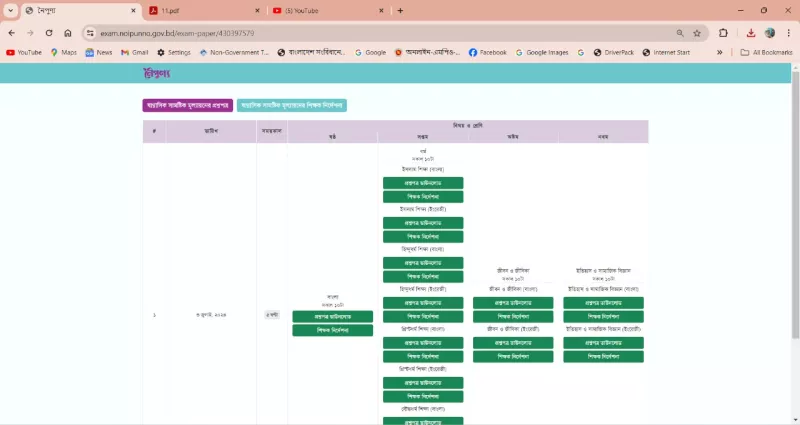Open the Maps bookmark
Image resolution: width=800 pixels, height=425 pixels.
64,52
